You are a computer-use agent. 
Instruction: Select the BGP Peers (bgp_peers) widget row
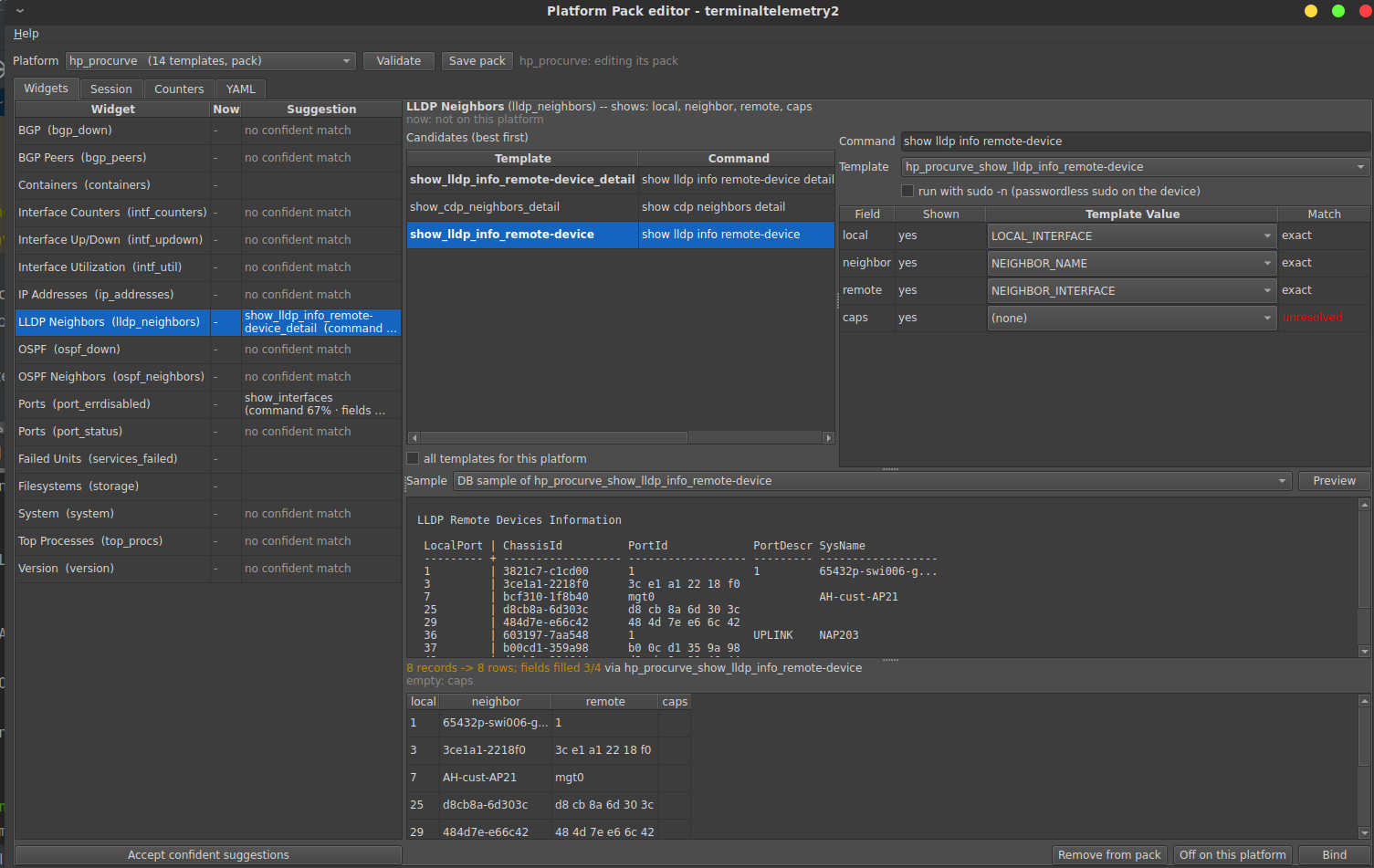pyautogui.click(x=208, y=158)
